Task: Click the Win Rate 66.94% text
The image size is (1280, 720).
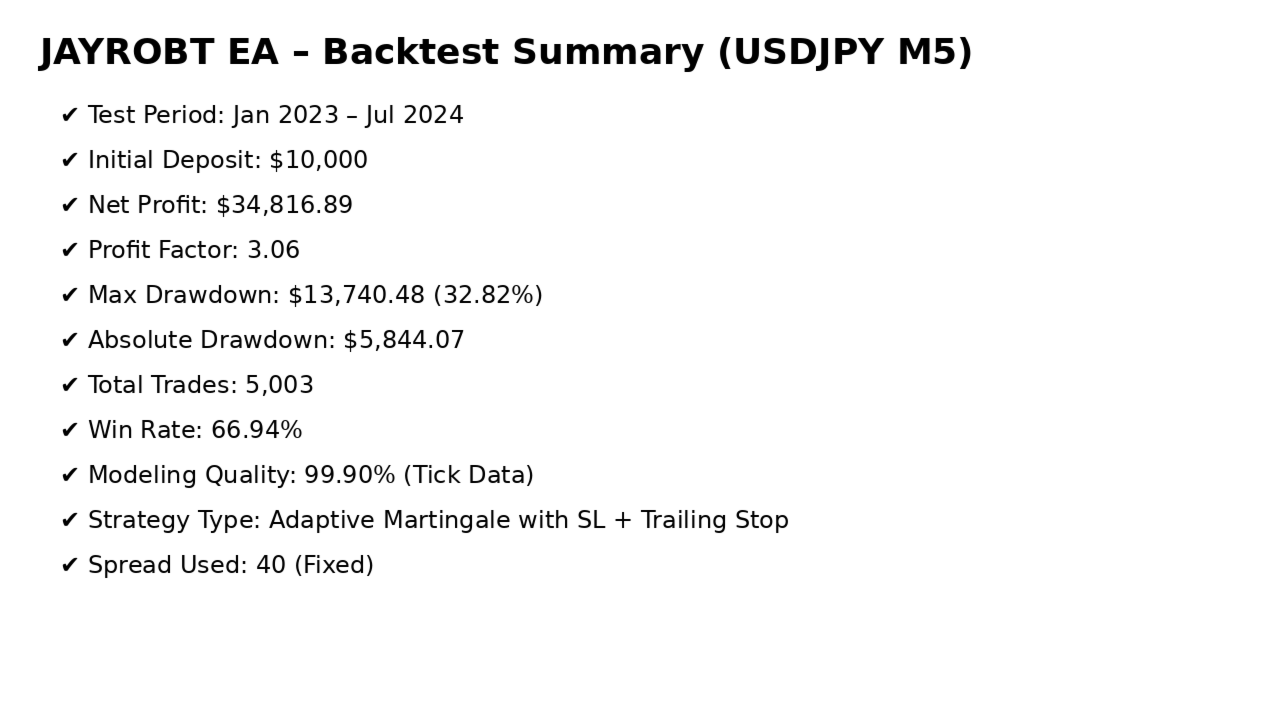Action: point(195,431)
